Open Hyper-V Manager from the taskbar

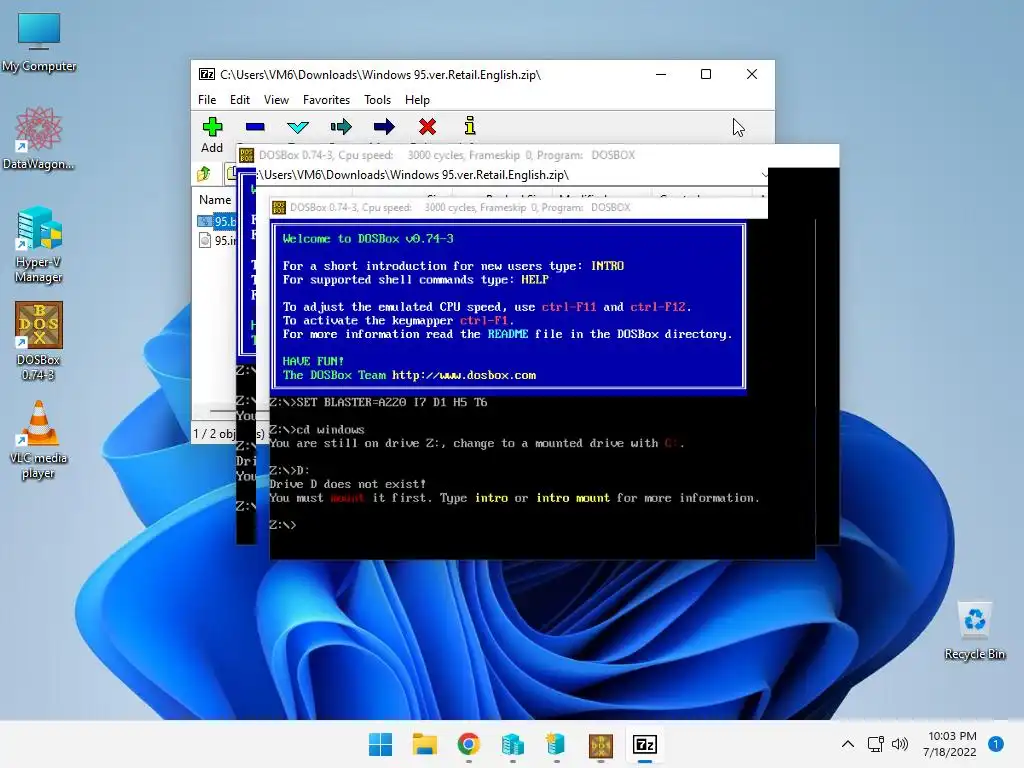513,744
